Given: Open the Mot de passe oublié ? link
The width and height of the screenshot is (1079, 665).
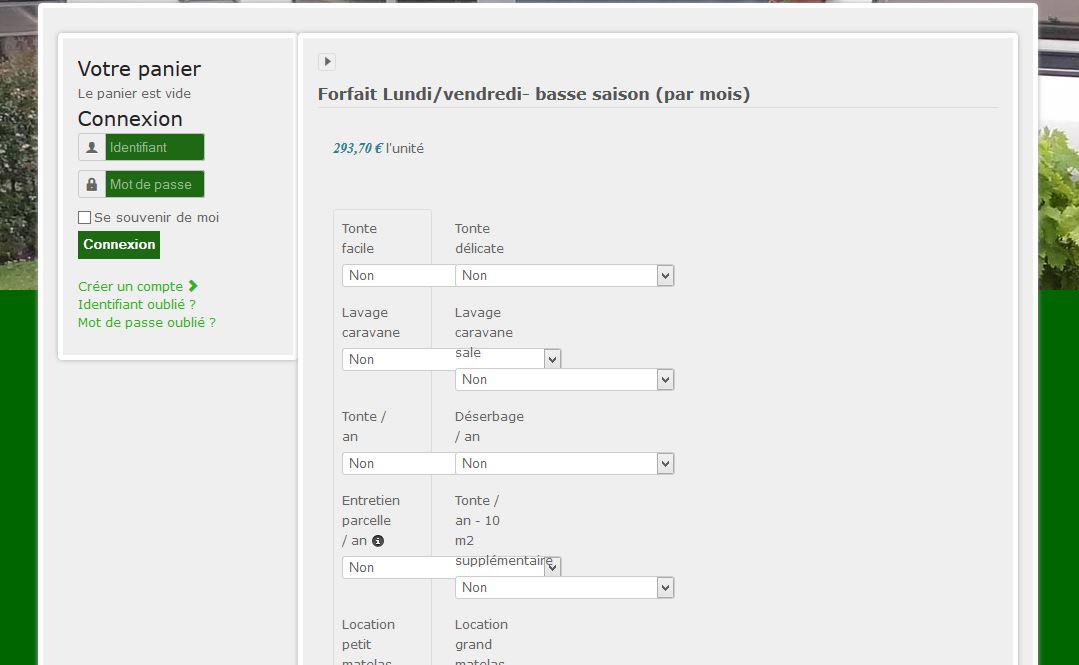Looking at the screenshot, I should click(x=147, y=322).
